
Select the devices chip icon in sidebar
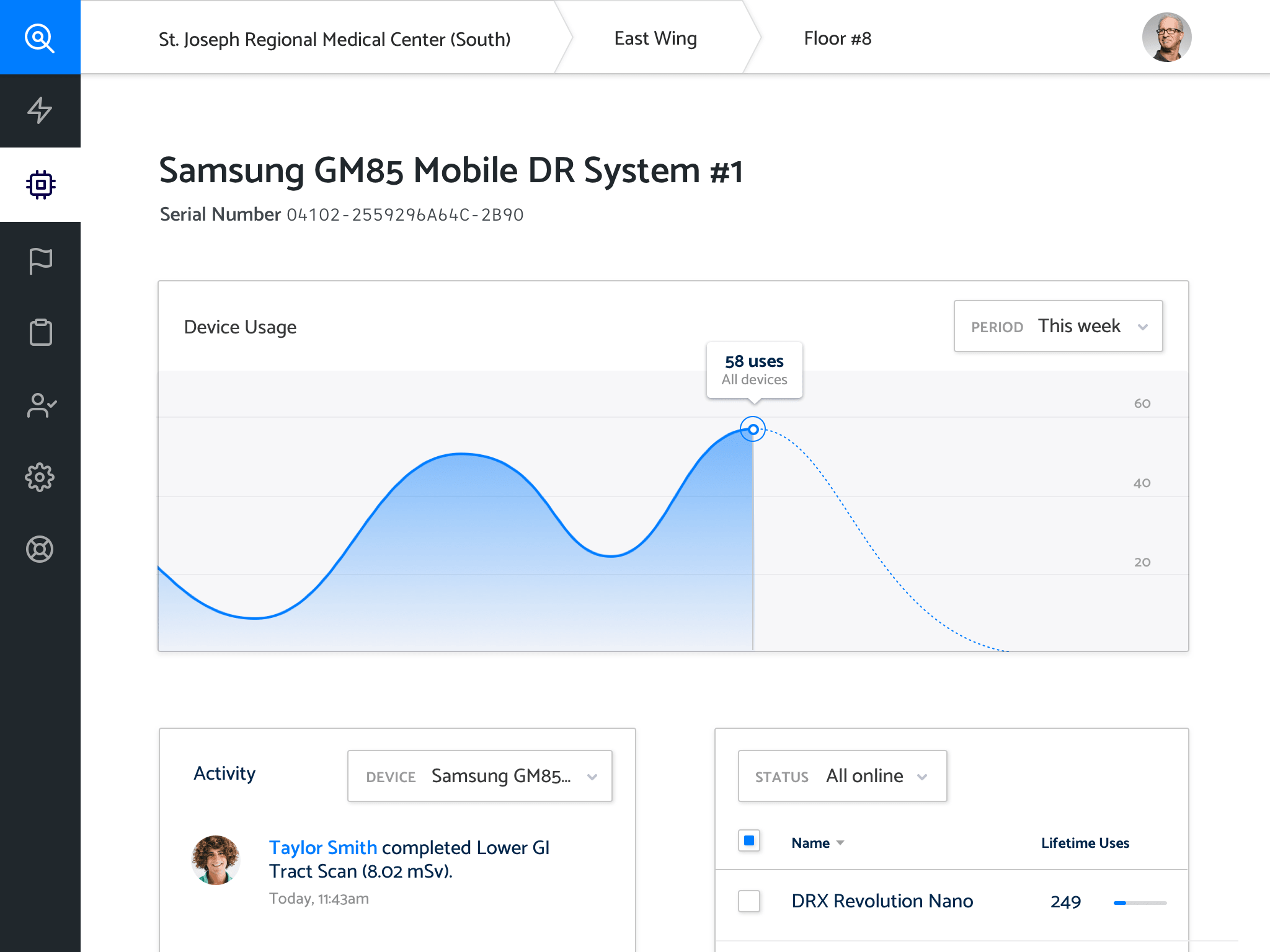tap(40, 185)
